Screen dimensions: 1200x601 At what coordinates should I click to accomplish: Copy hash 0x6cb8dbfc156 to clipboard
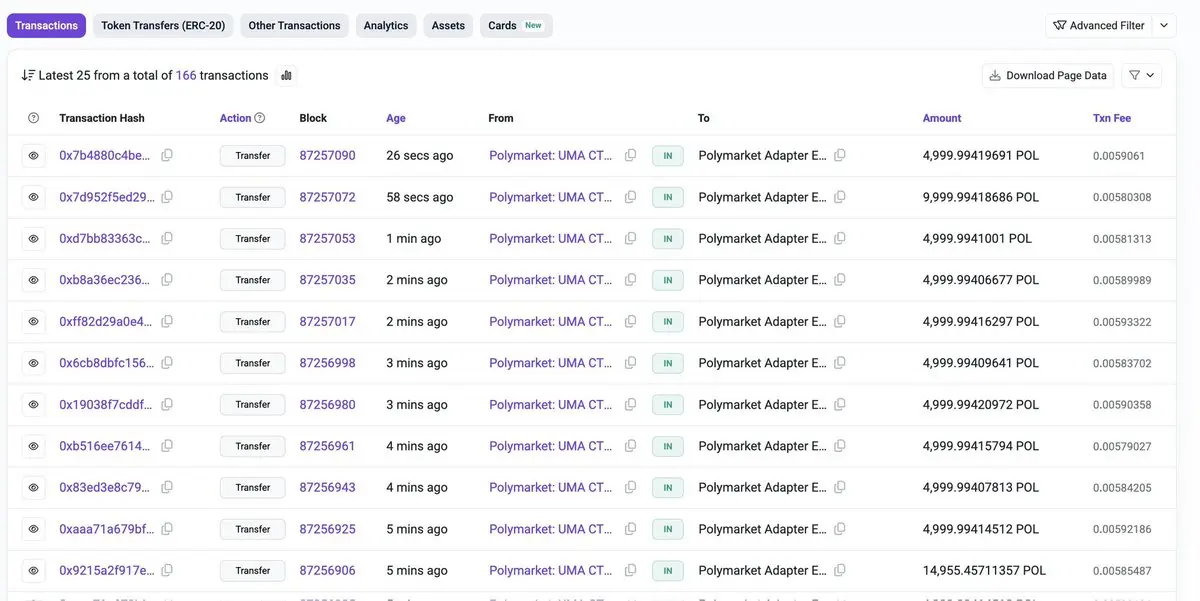coord(167,363)
